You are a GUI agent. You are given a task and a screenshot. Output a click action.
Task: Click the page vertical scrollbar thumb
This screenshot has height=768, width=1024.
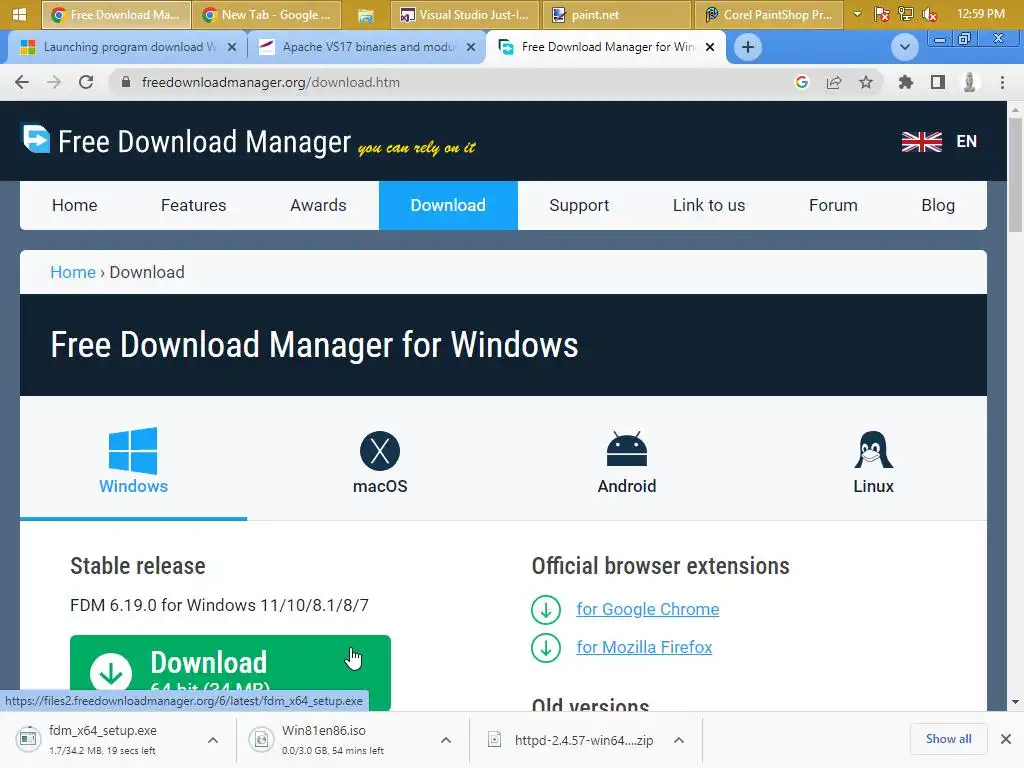point(1015,173)
